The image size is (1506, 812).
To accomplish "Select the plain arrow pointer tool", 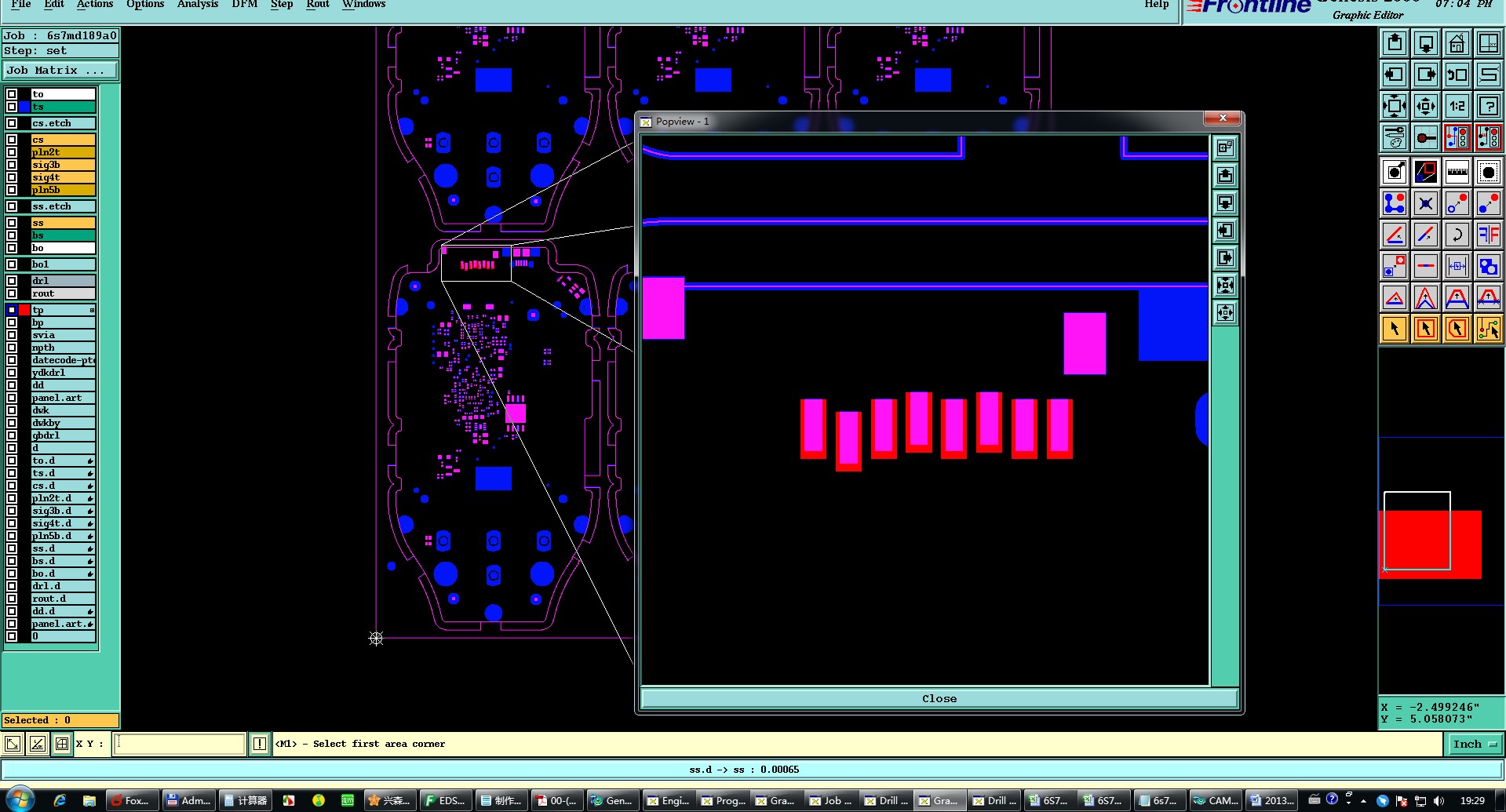I will 1394,329.
